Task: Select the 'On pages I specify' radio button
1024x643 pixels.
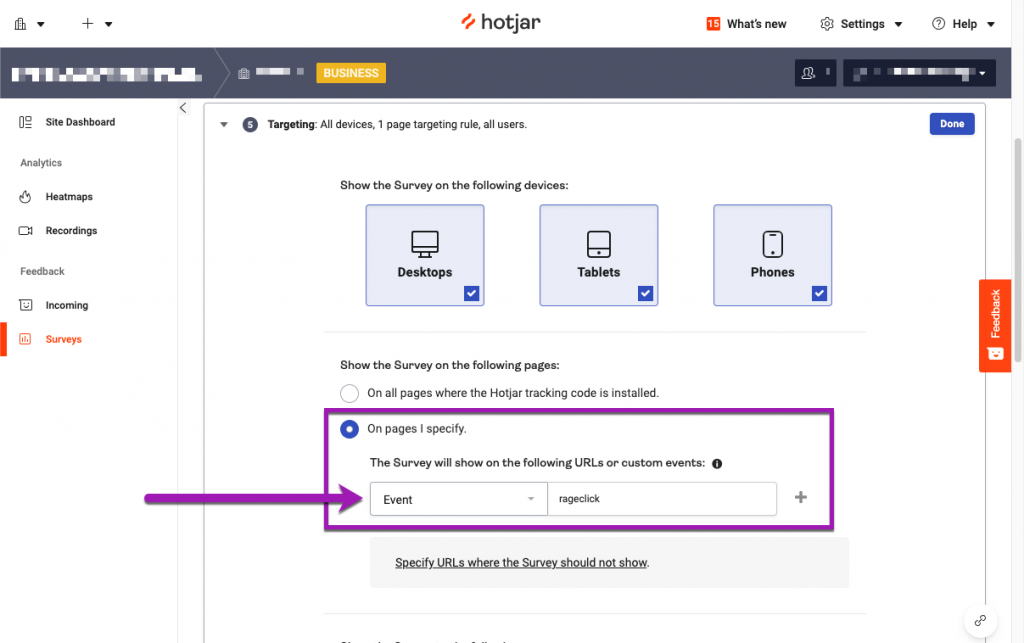Action: (349, 429)
